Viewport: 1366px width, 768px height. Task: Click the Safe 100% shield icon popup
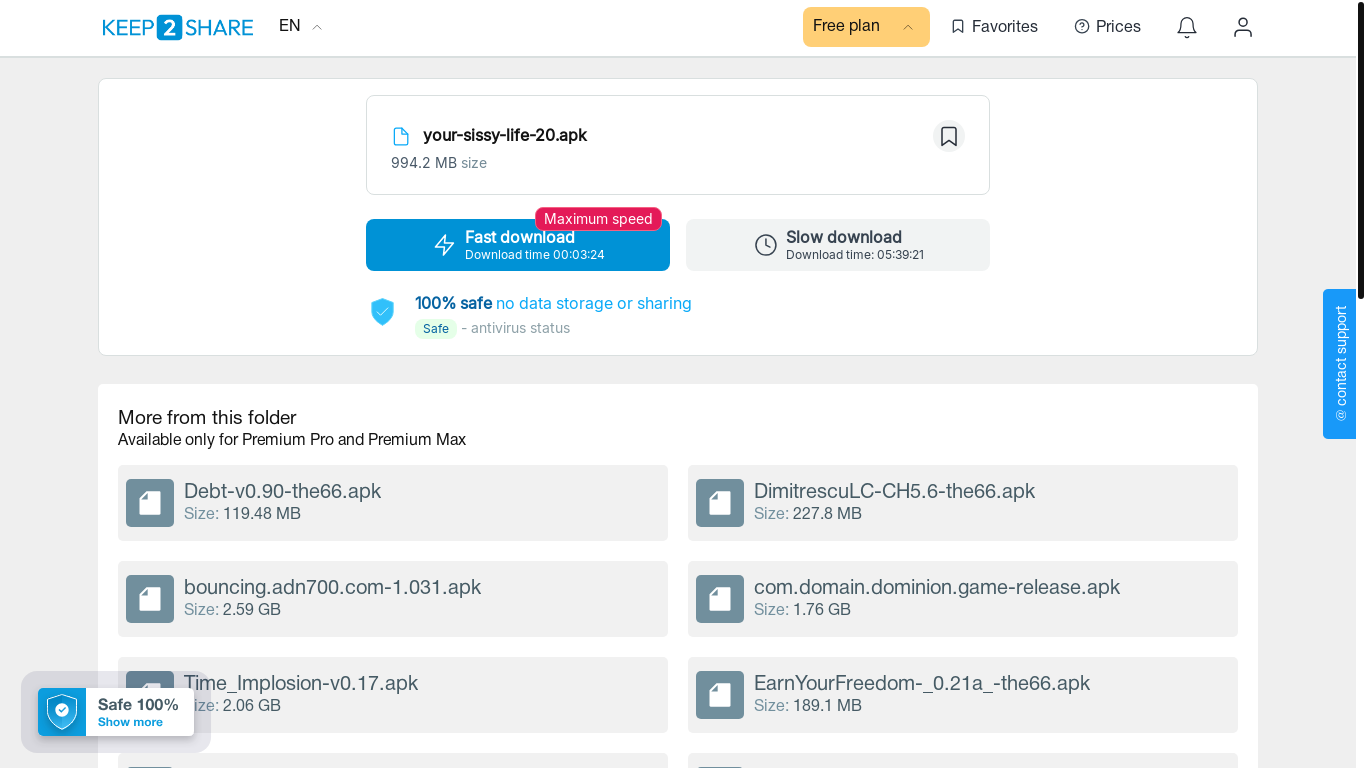tap(62, 712)
